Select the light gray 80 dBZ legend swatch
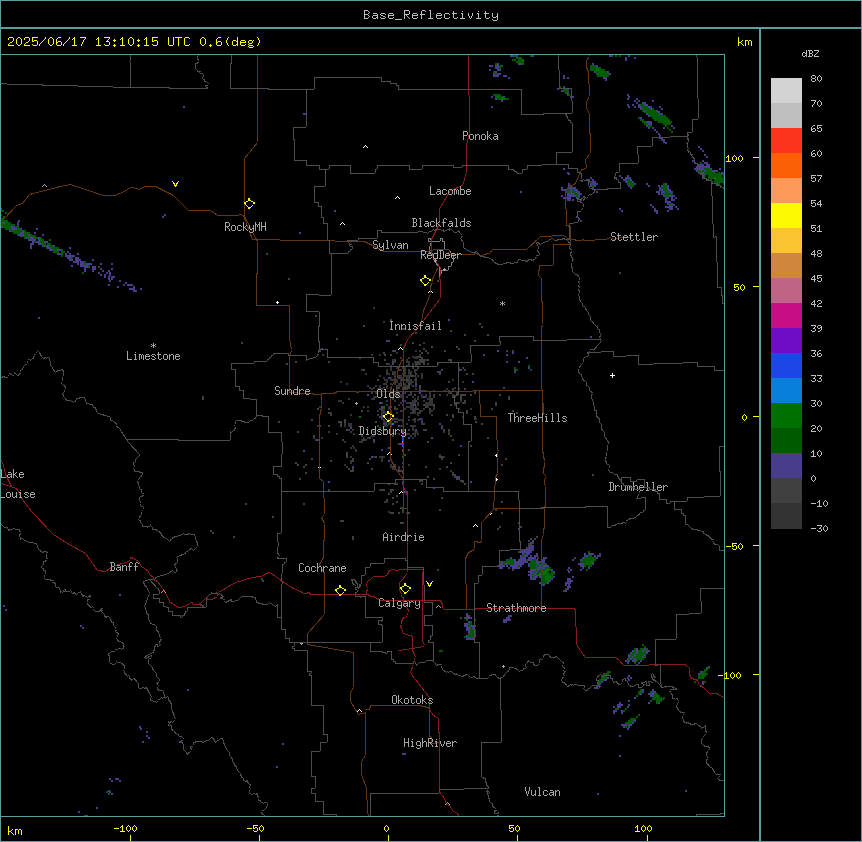Viewport: 862px width, 842px height. (x=786, y=90)
